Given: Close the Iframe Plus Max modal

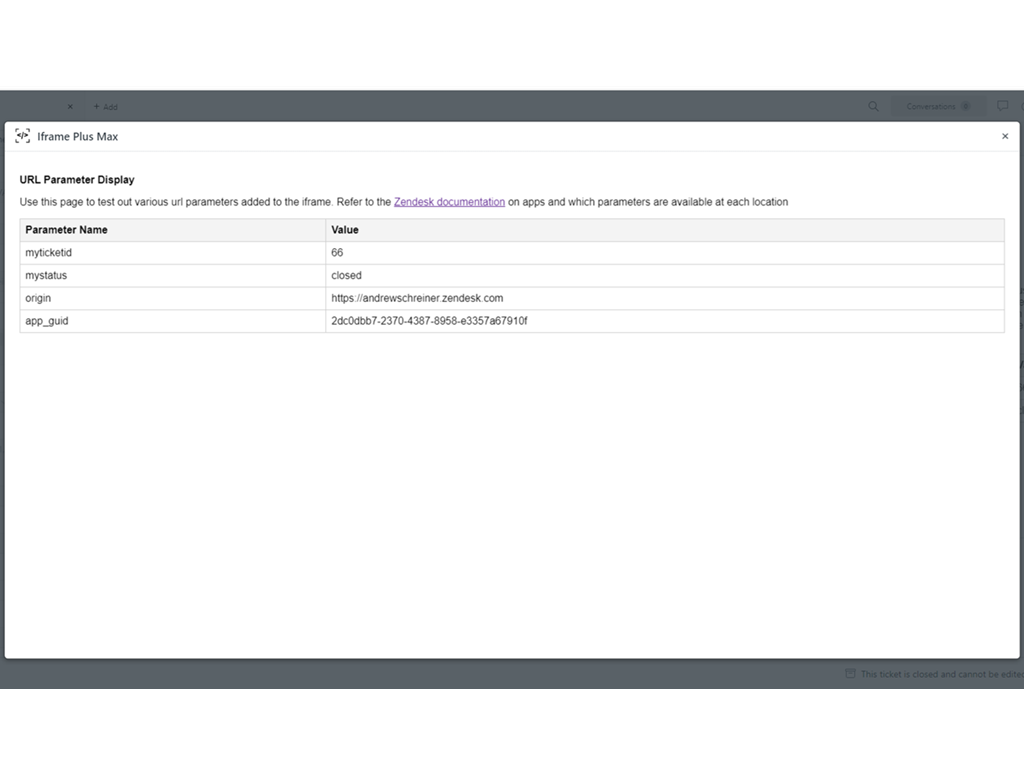Looking at the screenshot, I should [x=1005, y=136].
